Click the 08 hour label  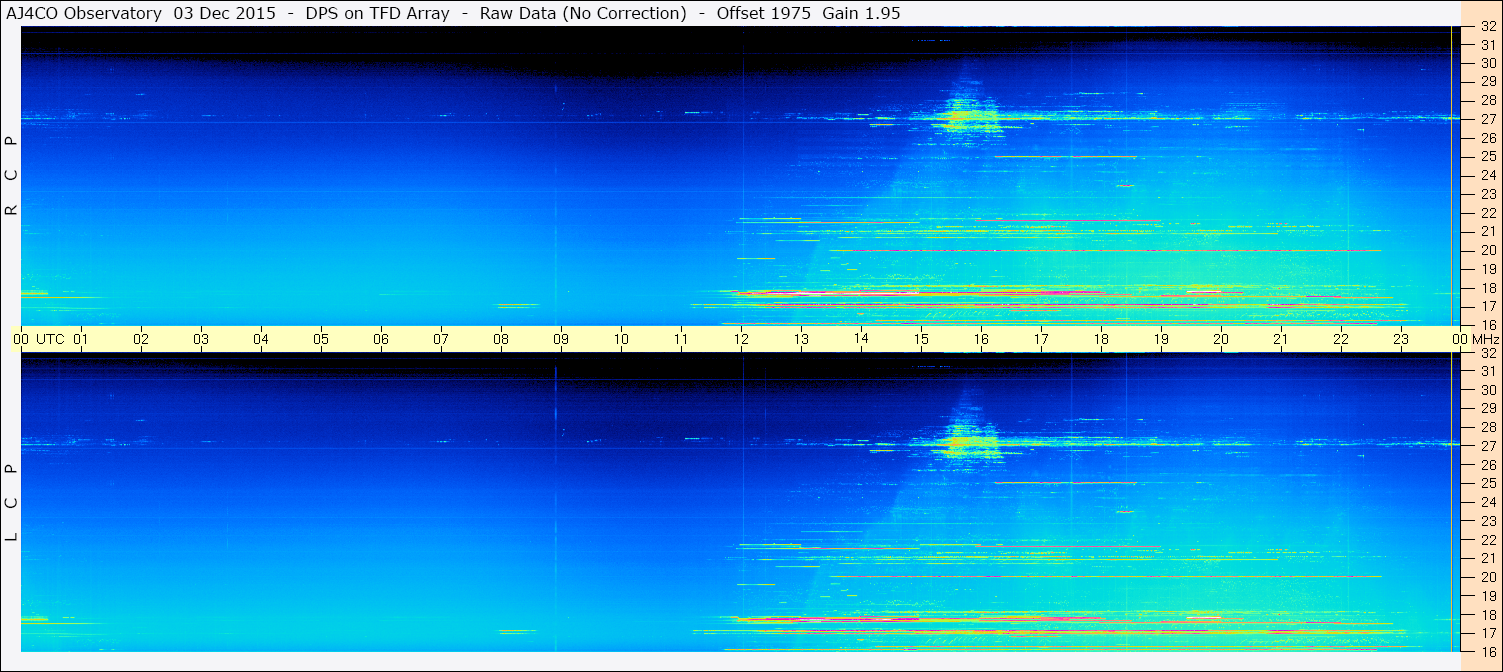pos(501,339)
